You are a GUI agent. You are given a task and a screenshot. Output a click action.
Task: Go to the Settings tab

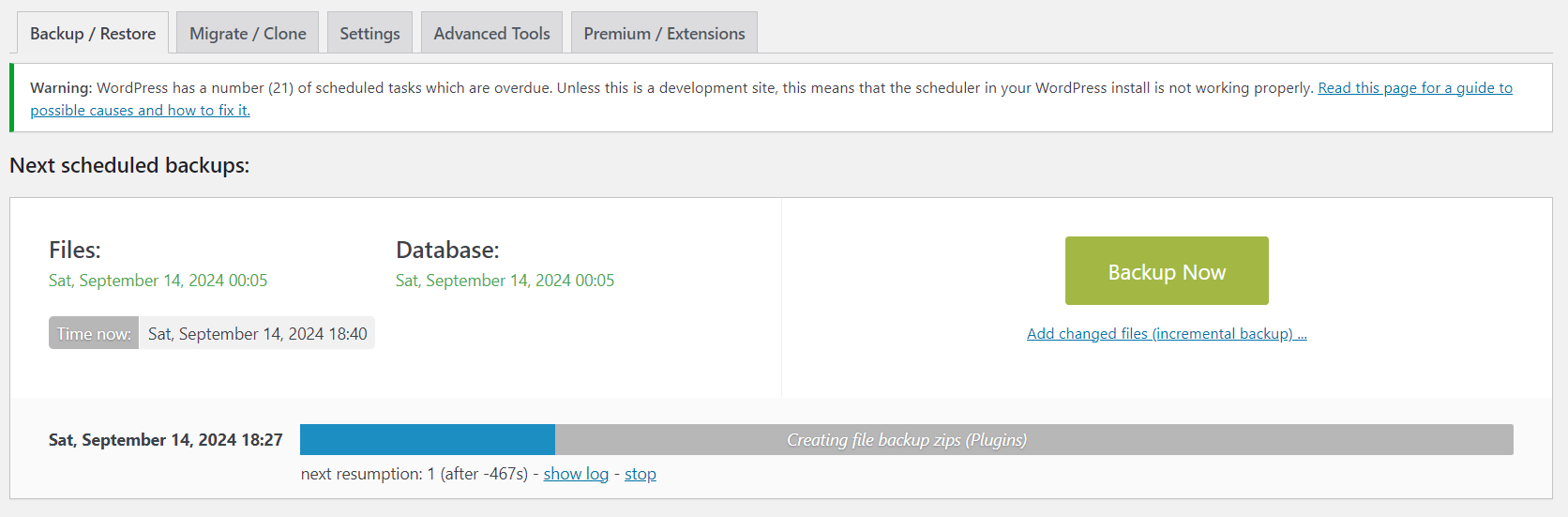[x=369, y=34]
